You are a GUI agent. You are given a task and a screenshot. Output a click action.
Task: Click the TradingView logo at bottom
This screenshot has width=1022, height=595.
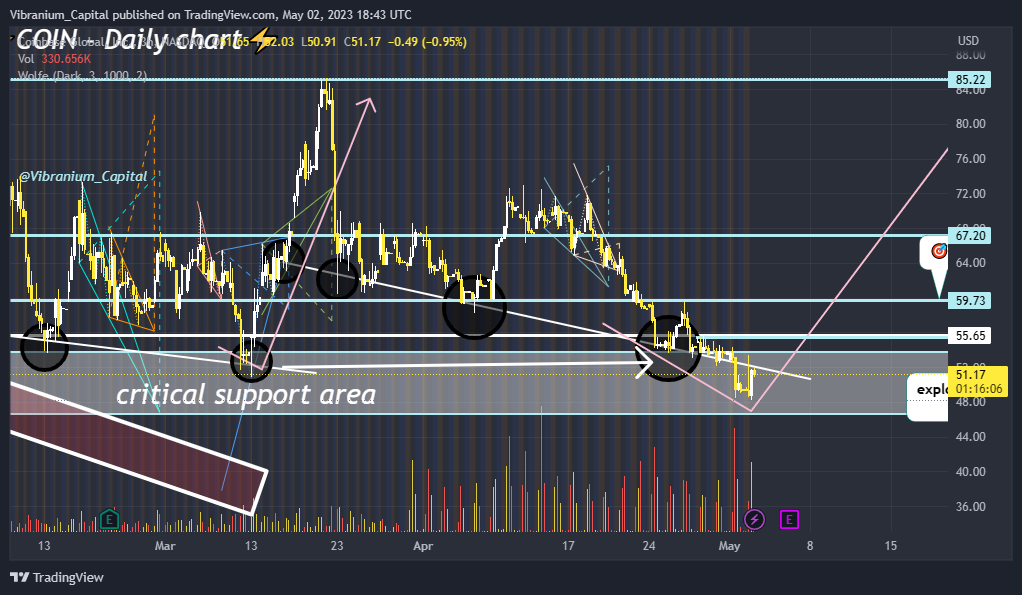coord(57,577)
